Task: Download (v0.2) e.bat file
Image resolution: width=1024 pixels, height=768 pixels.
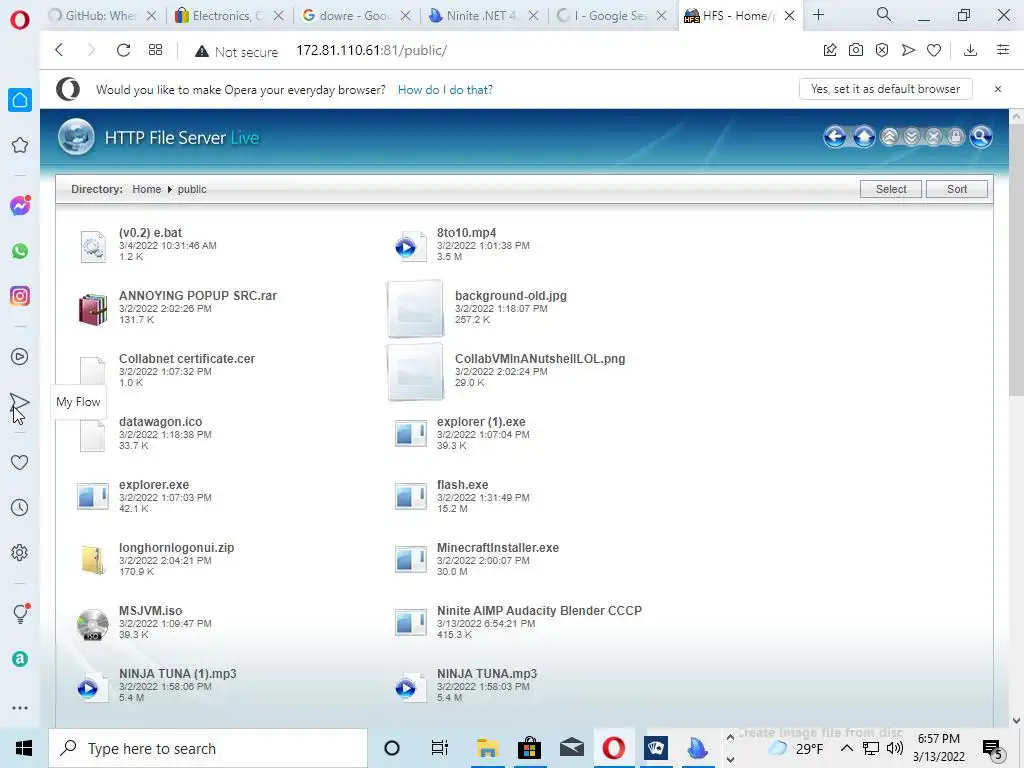Action: [x=150, y=232]
